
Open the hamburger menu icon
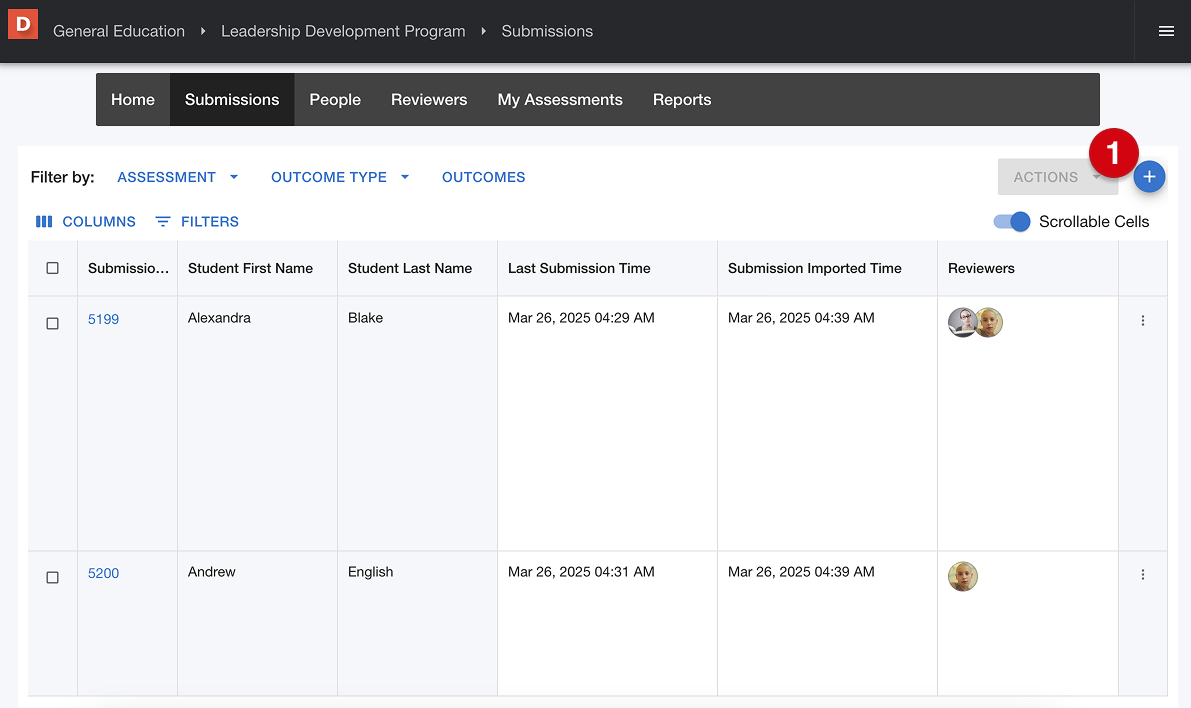tap(1166, 31)
